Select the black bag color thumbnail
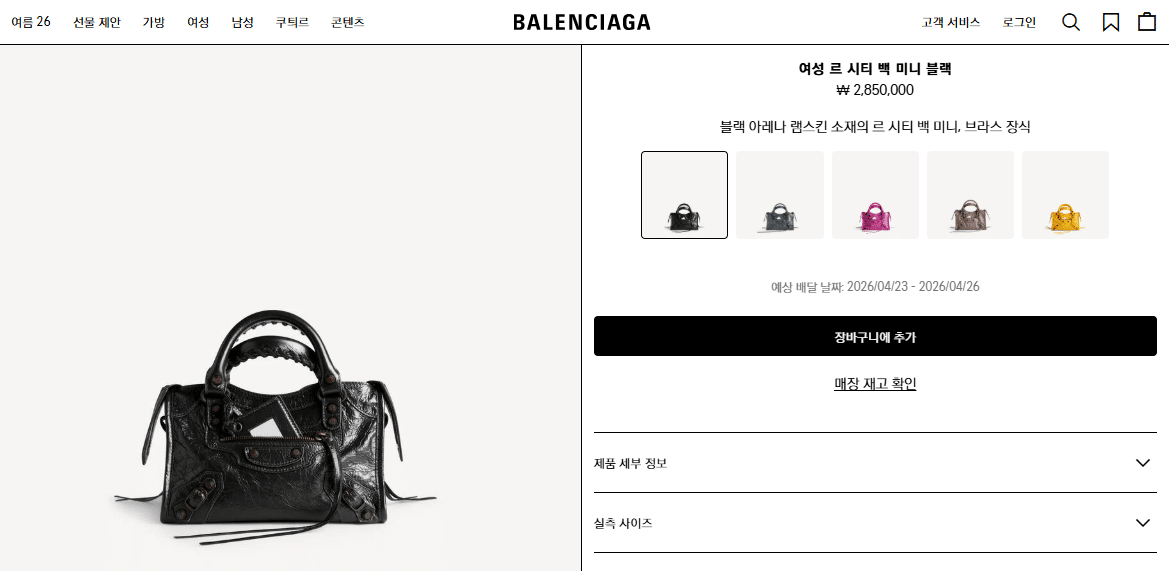This screenshot has width=1170, height=571. tap(684, 195)
